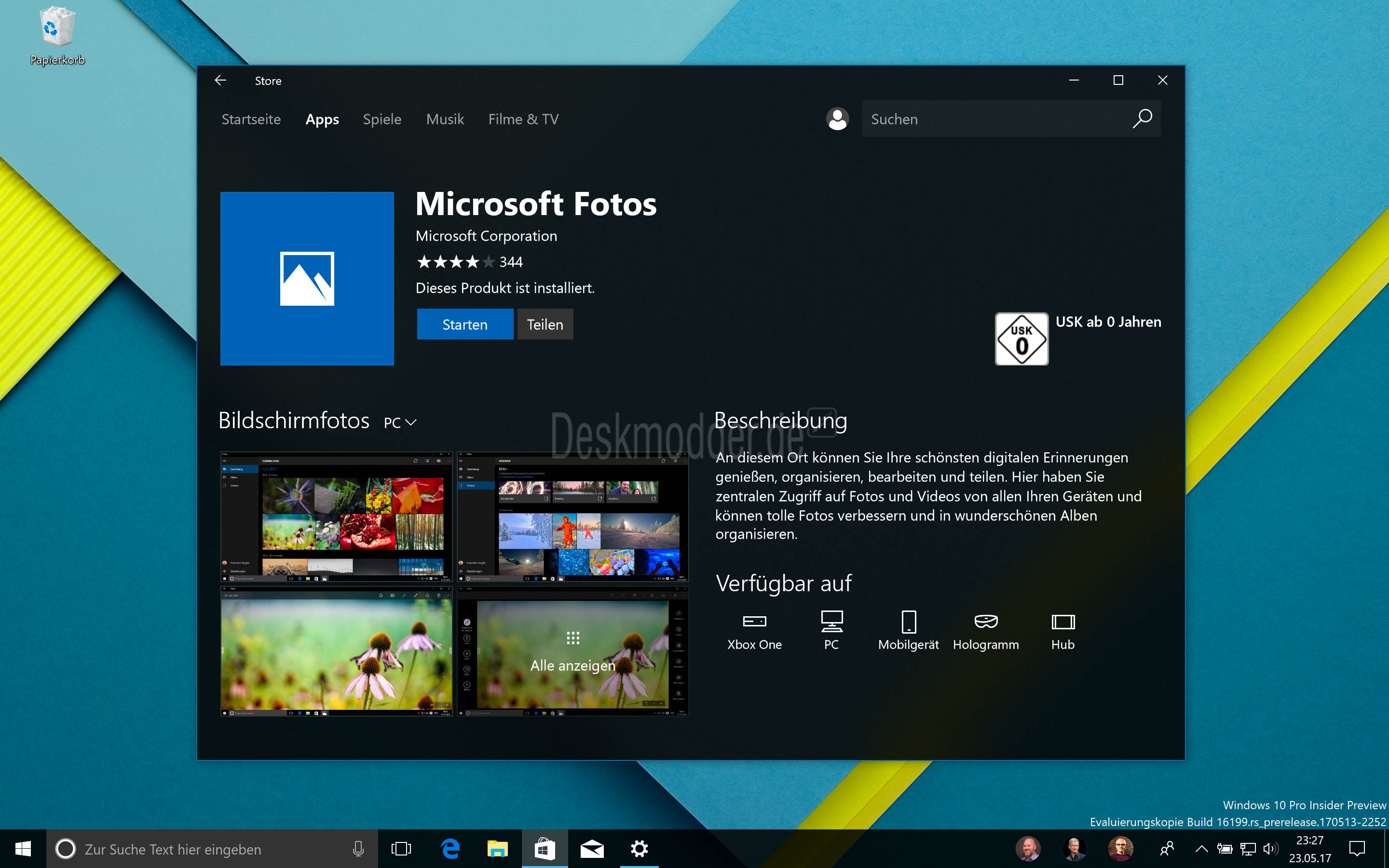The image size is (1389, 868).
Task: Open the Ordner snow photos screenshot thumbnail
Action: 572,516
